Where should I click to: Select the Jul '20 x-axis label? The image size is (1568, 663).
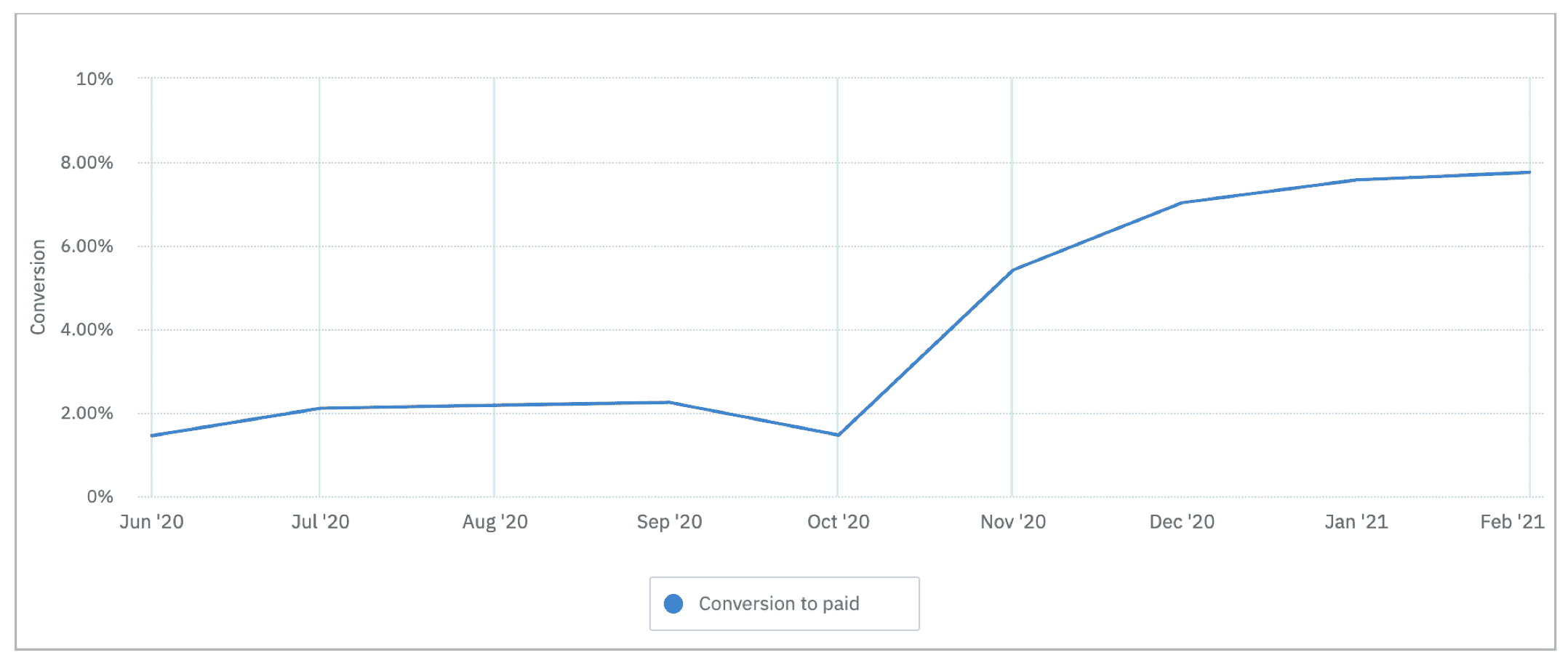pos(320,521)
